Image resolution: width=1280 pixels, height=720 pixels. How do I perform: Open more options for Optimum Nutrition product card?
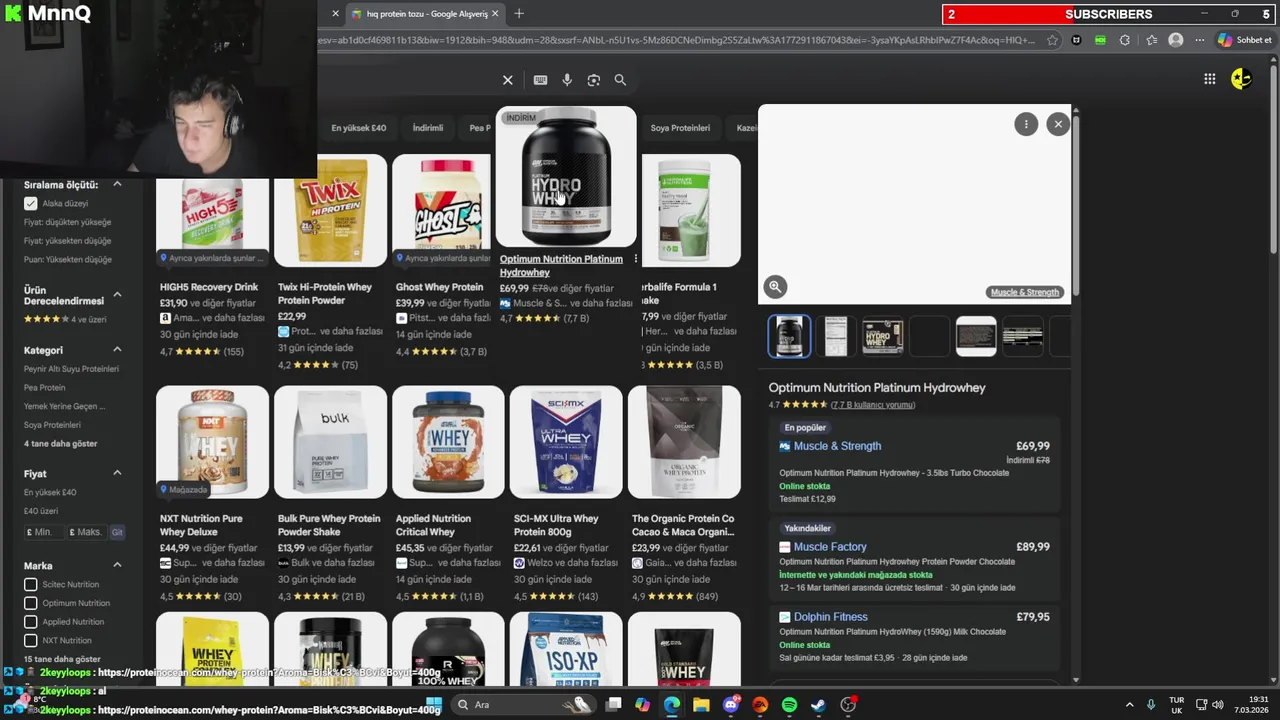(635, 259)
